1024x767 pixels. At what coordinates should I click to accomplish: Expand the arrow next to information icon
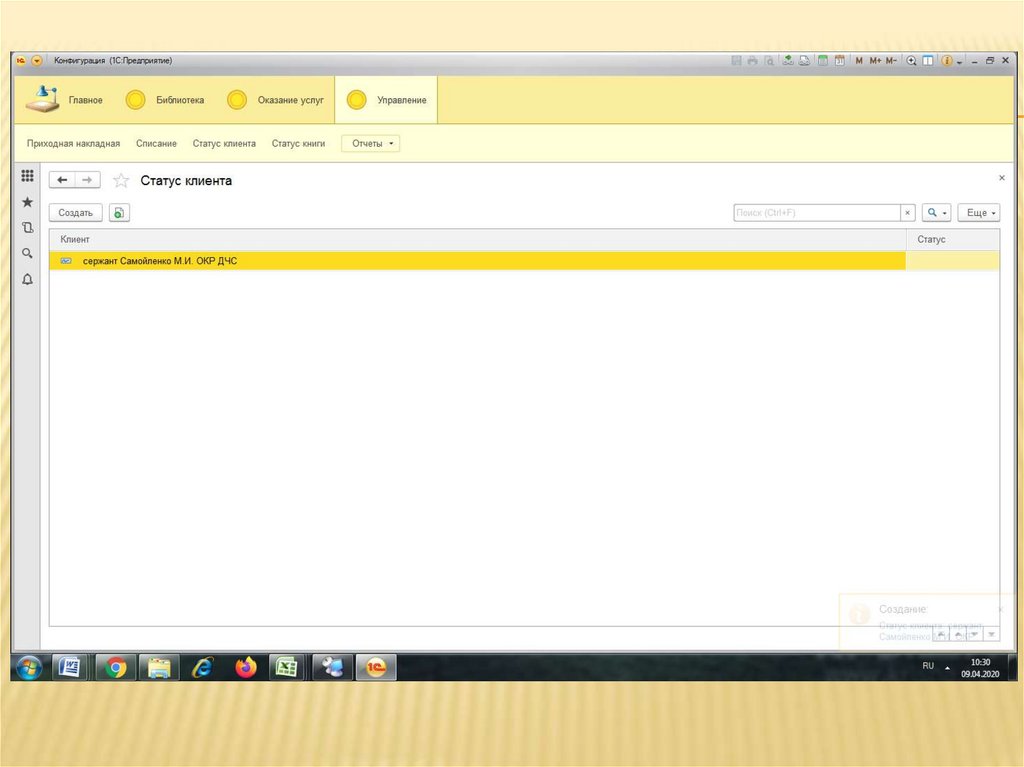959,62
